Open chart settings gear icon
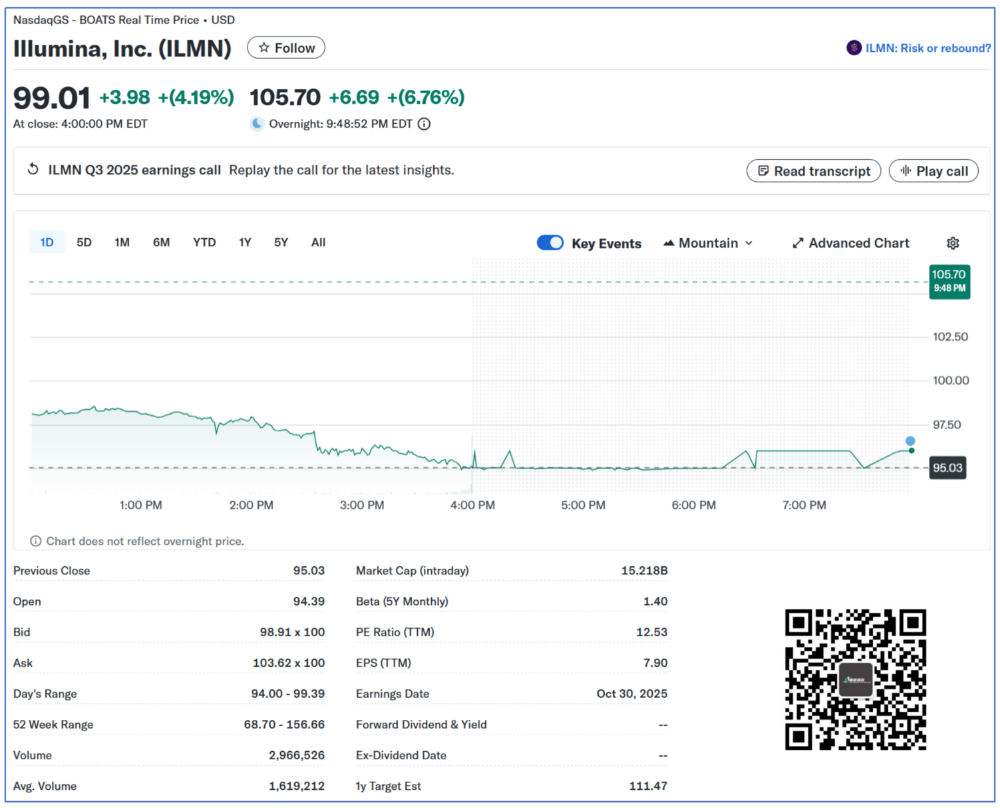The image size is (1000, 808). pyautogui.click(x=952, y=243)
